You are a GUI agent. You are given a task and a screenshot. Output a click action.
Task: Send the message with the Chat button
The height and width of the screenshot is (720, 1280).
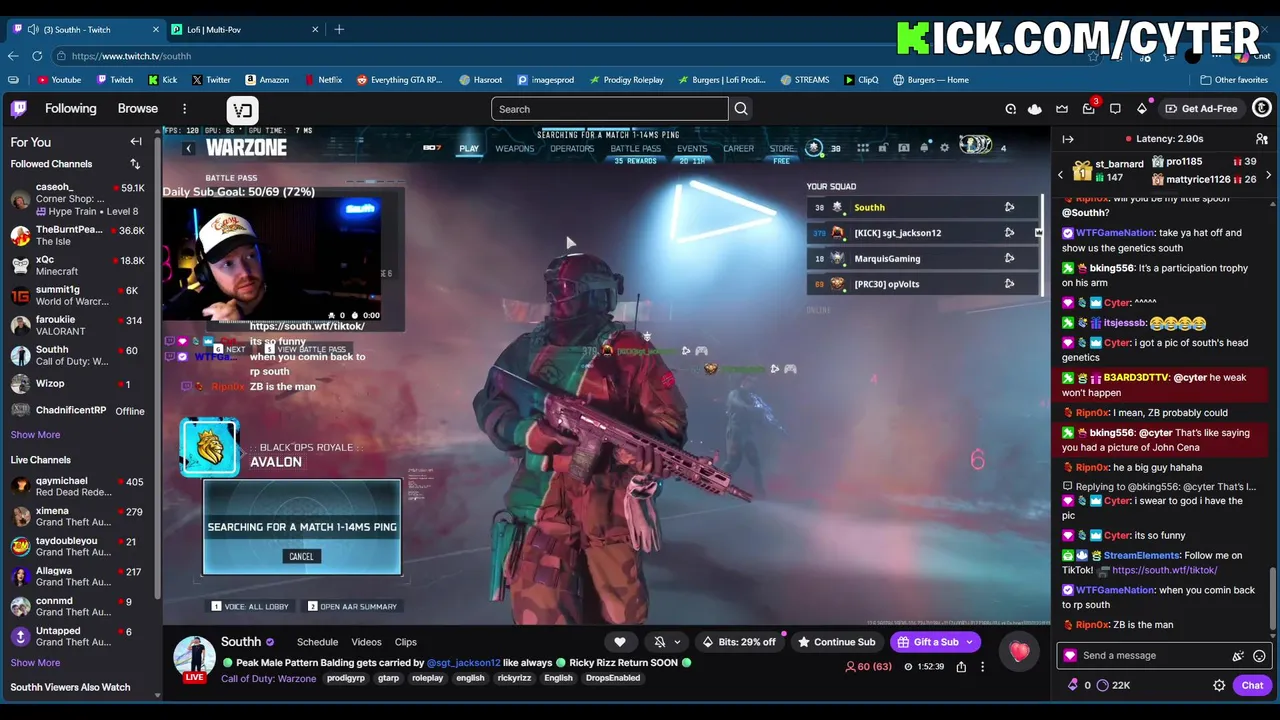1252,685
